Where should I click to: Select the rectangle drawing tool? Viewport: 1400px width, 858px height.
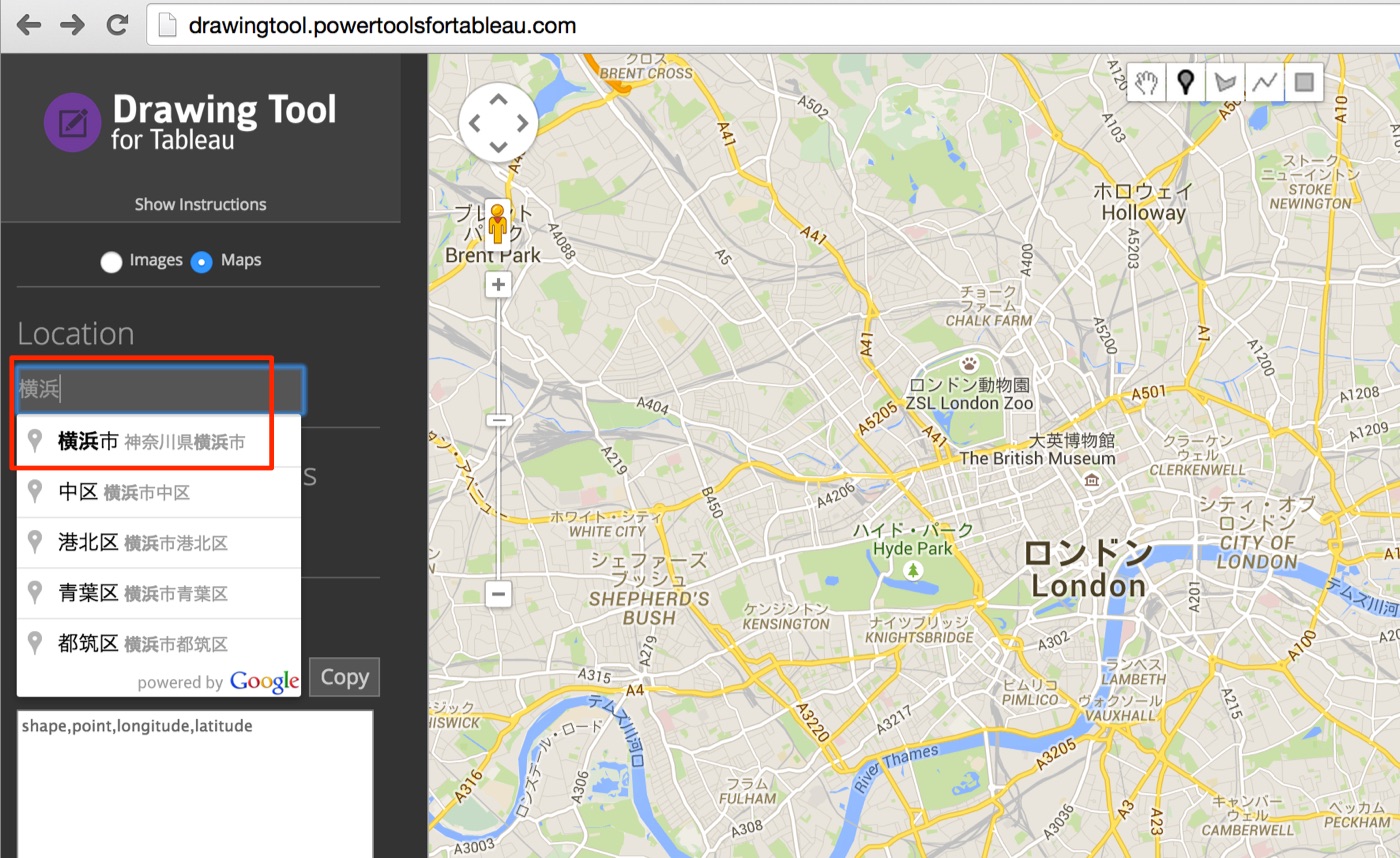1303,82
